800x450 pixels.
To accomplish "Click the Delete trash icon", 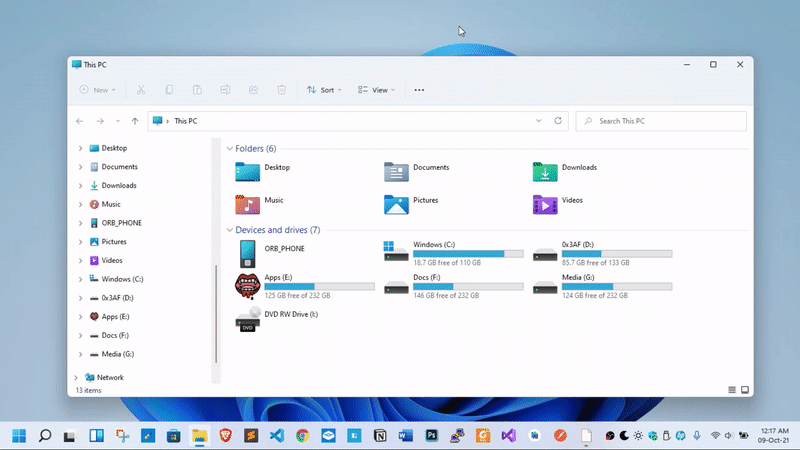I will coord(281,90).
